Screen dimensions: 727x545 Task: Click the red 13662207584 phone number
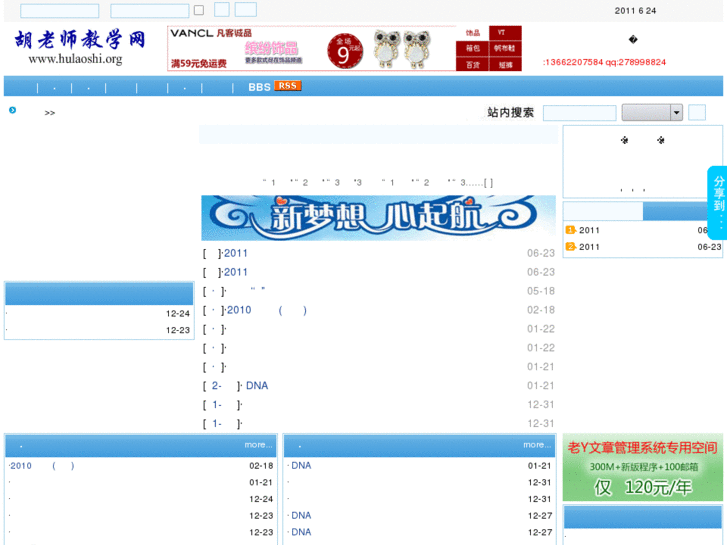[574, 62]
